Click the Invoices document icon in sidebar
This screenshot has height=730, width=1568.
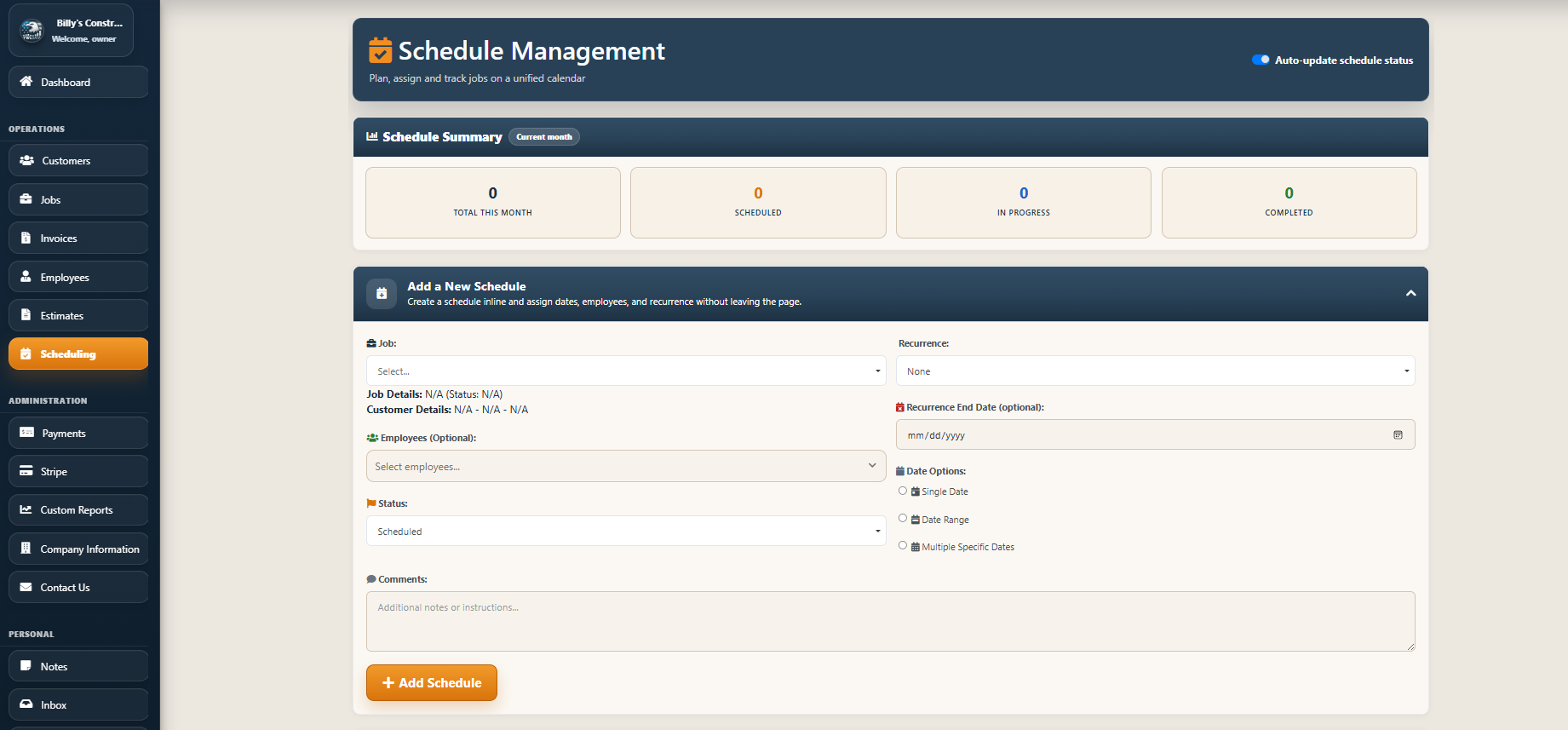coord(26,238)
